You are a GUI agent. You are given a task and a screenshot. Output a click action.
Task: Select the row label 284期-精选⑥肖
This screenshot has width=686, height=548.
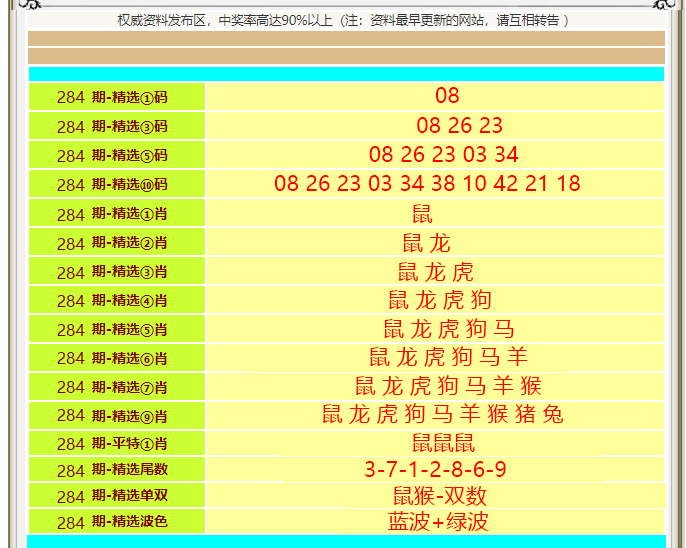coord(112,358)
